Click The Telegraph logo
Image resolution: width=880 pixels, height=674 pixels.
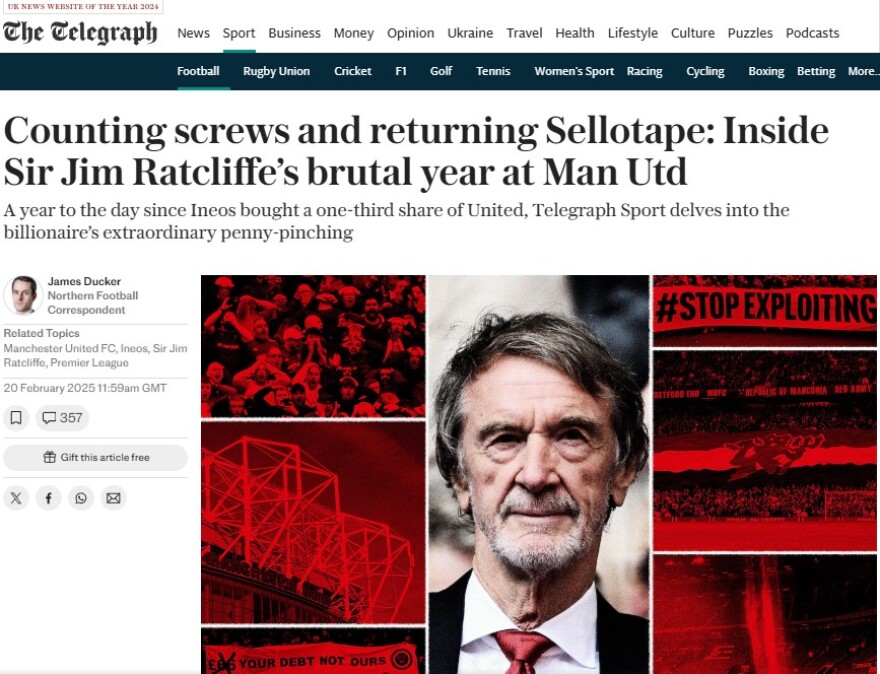pos(80,33)
